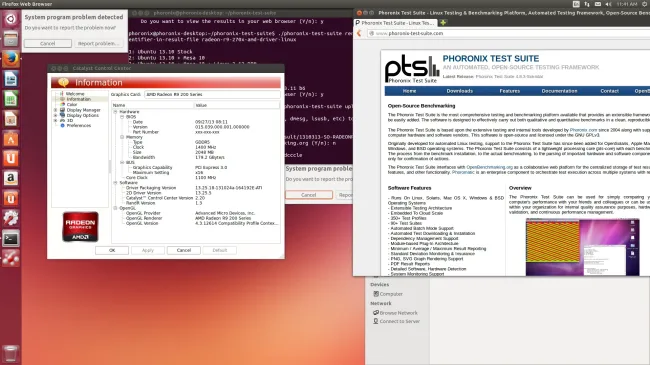Expand the 3D tree item
The height and width of the screenshot is (365, 650).
tap(56, 120)
